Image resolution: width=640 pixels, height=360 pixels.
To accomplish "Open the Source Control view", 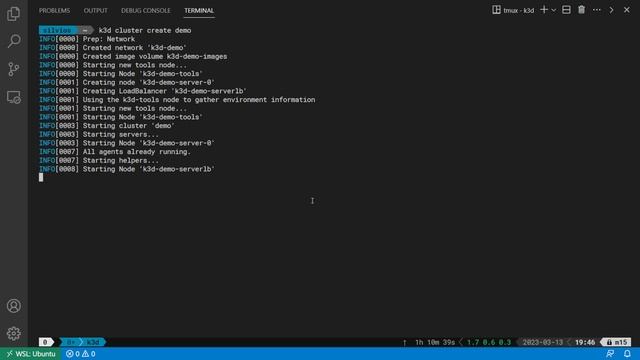I will point(13,69).
